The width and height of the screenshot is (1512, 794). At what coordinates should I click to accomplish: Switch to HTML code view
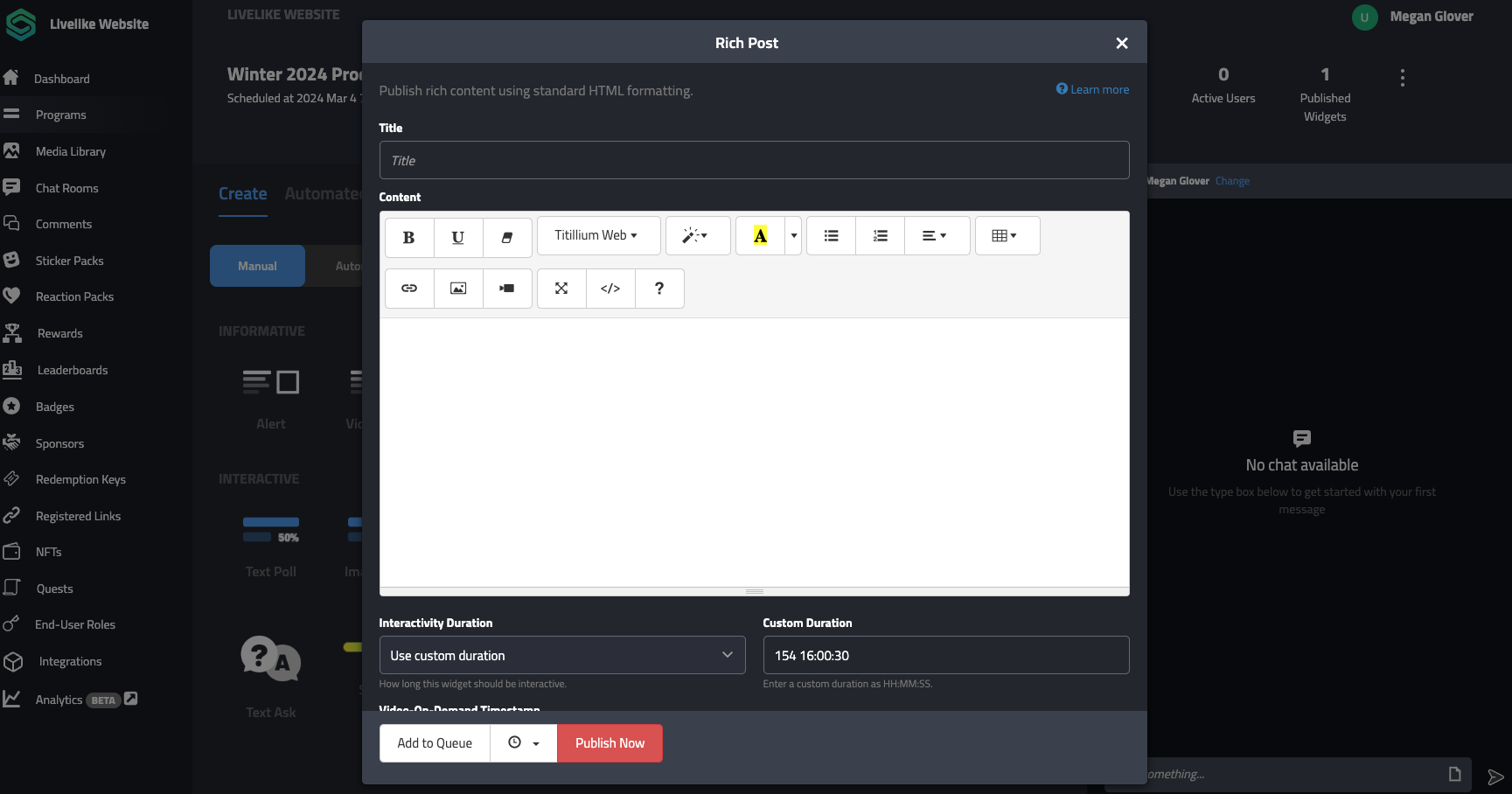click(610, 289)
